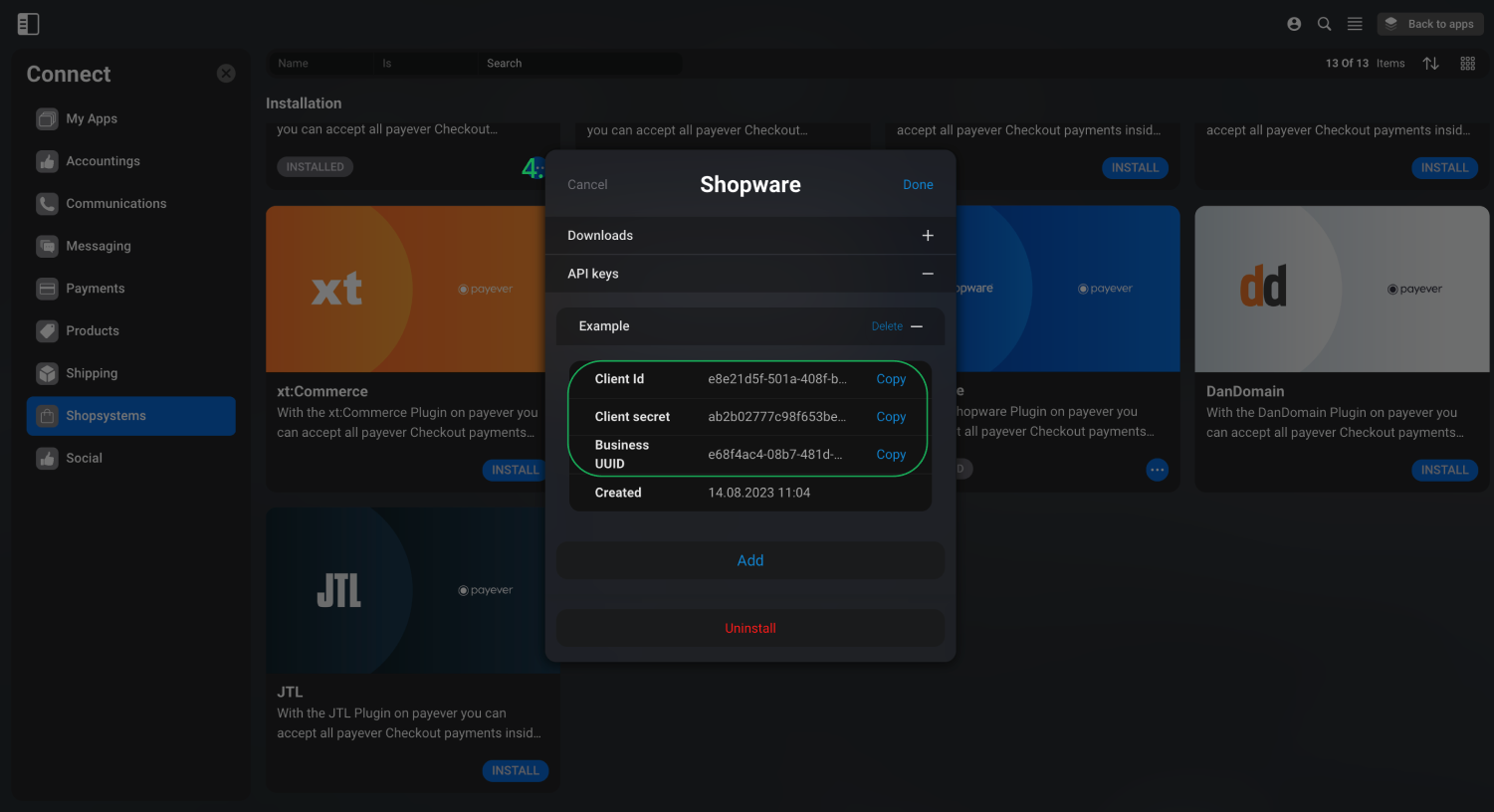Image resolution: width=1494 pixels, height=812 pixels.
Task: Open the Social category
Action: tap(130, 458)
